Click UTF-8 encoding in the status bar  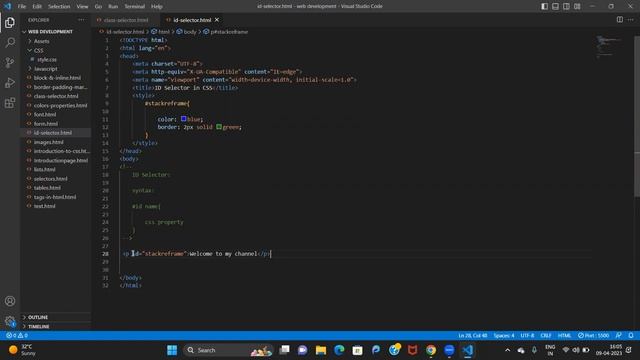click(x=527, y=336)
